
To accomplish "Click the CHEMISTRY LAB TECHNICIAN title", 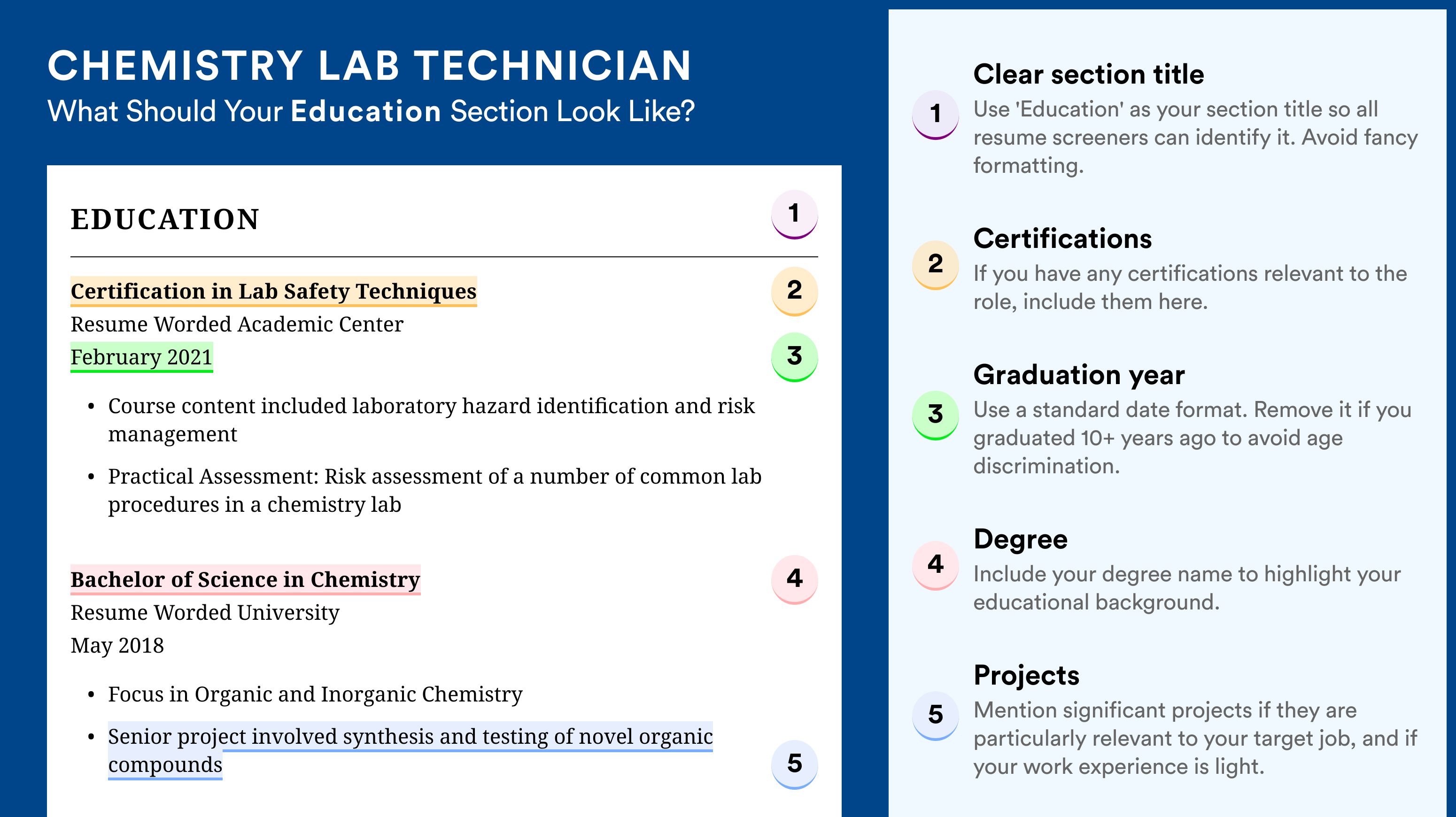I will tap(370, 66).
